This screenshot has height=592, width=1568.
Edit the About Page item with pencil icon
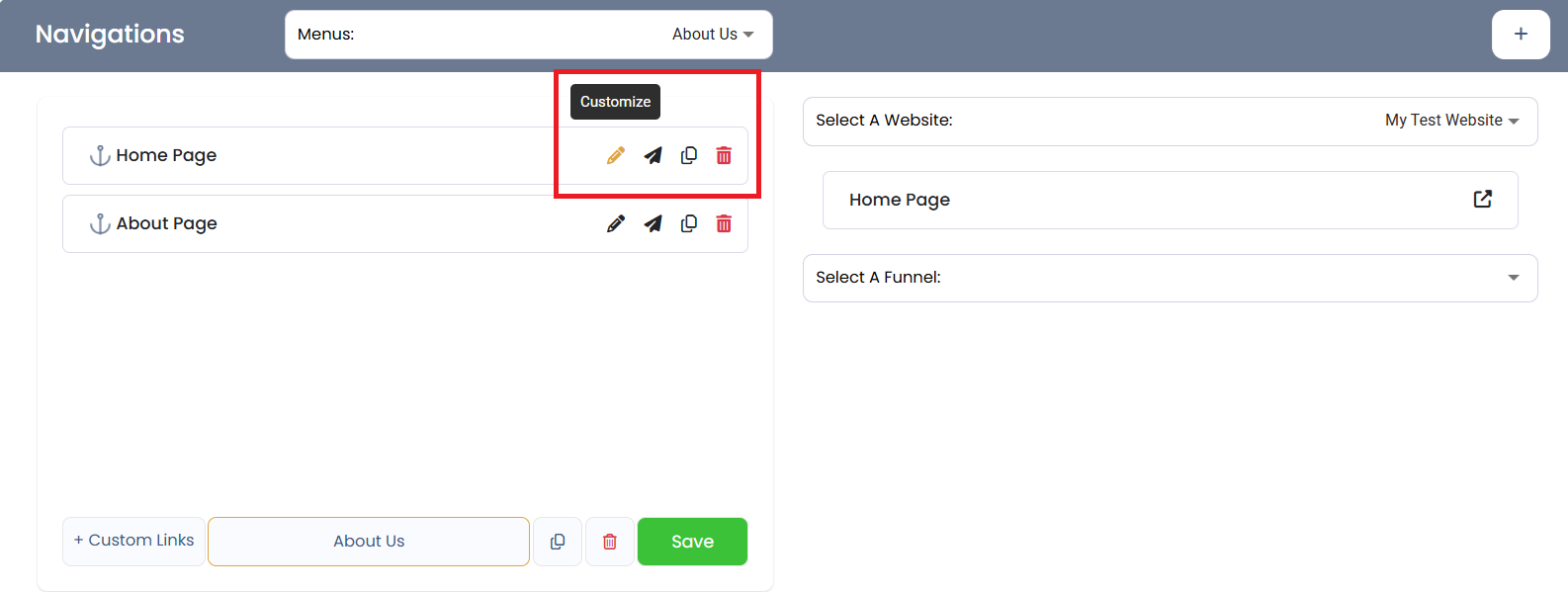(x=615, y=223)
